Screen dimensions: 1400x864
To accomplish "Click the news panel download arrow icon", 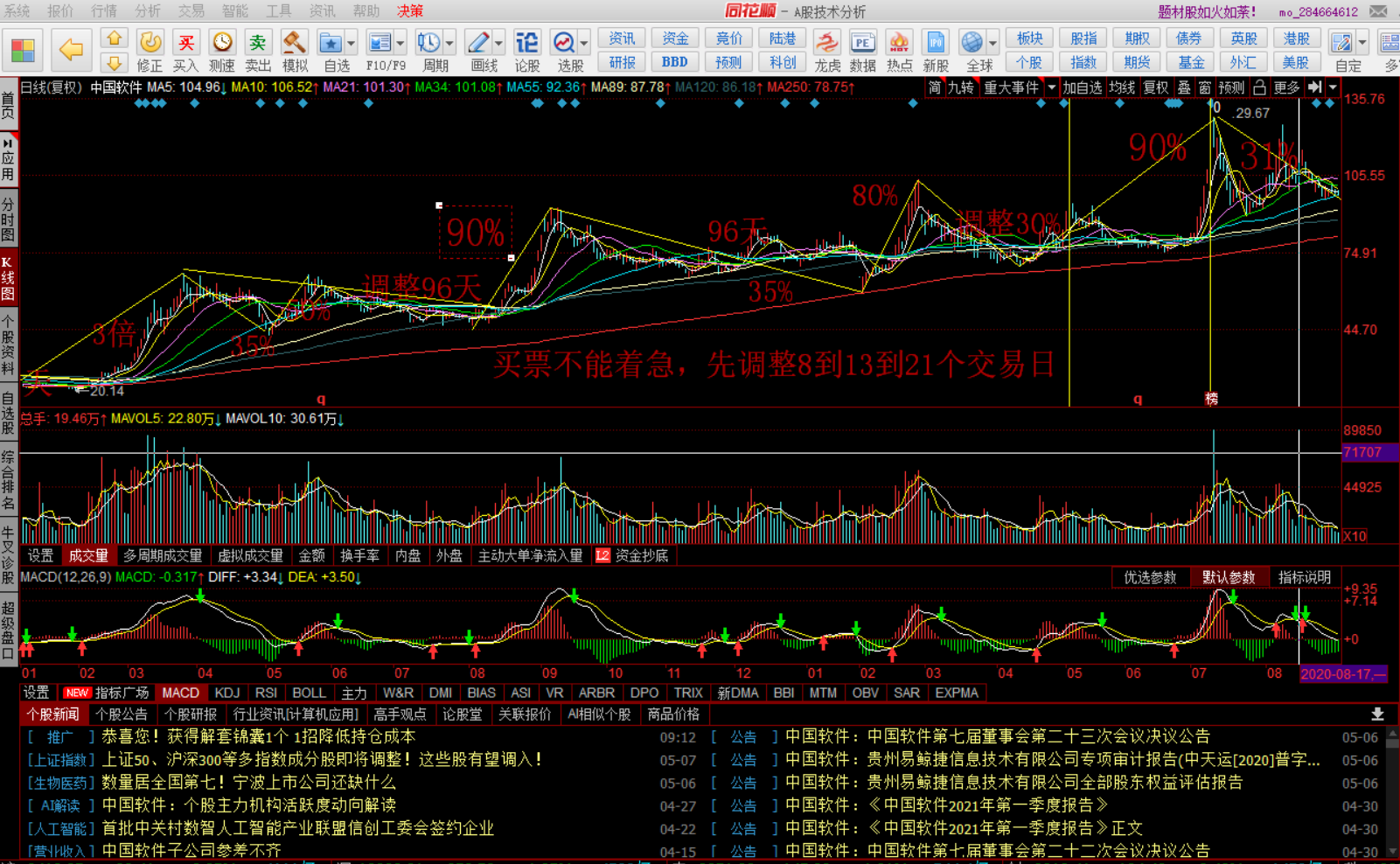I will (1377, 714).
